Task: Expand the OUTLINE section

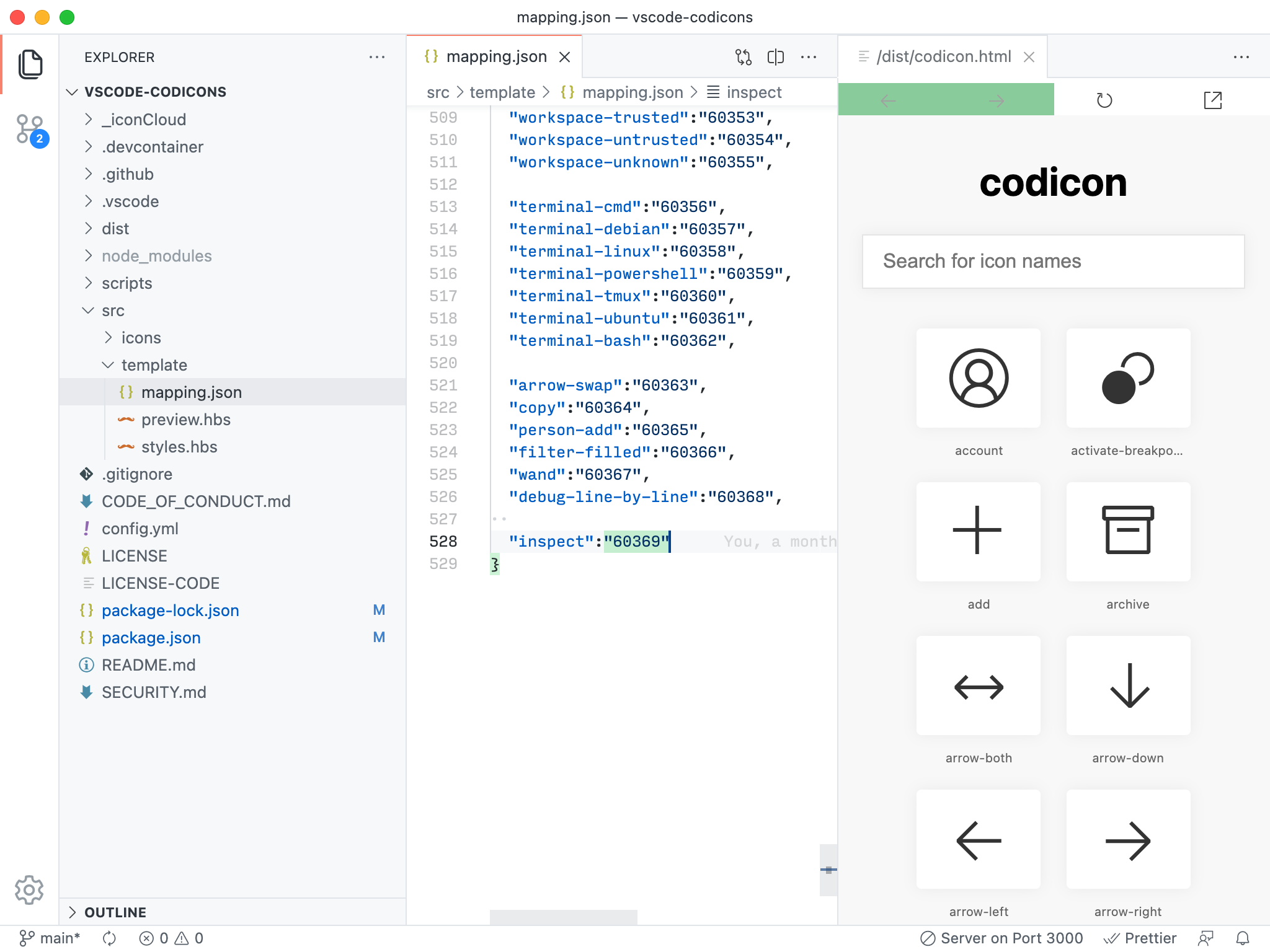Action: click(115, 912)
